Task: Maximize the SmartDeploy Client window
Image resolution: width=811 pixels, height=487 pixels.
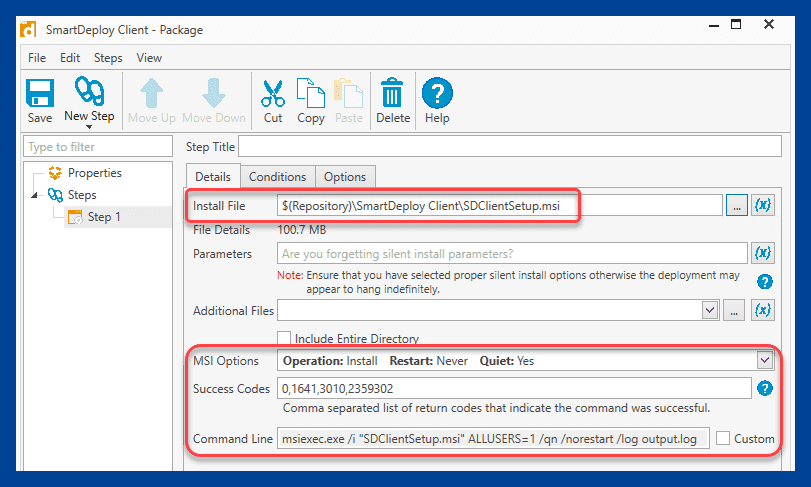Action: point(736,24)
